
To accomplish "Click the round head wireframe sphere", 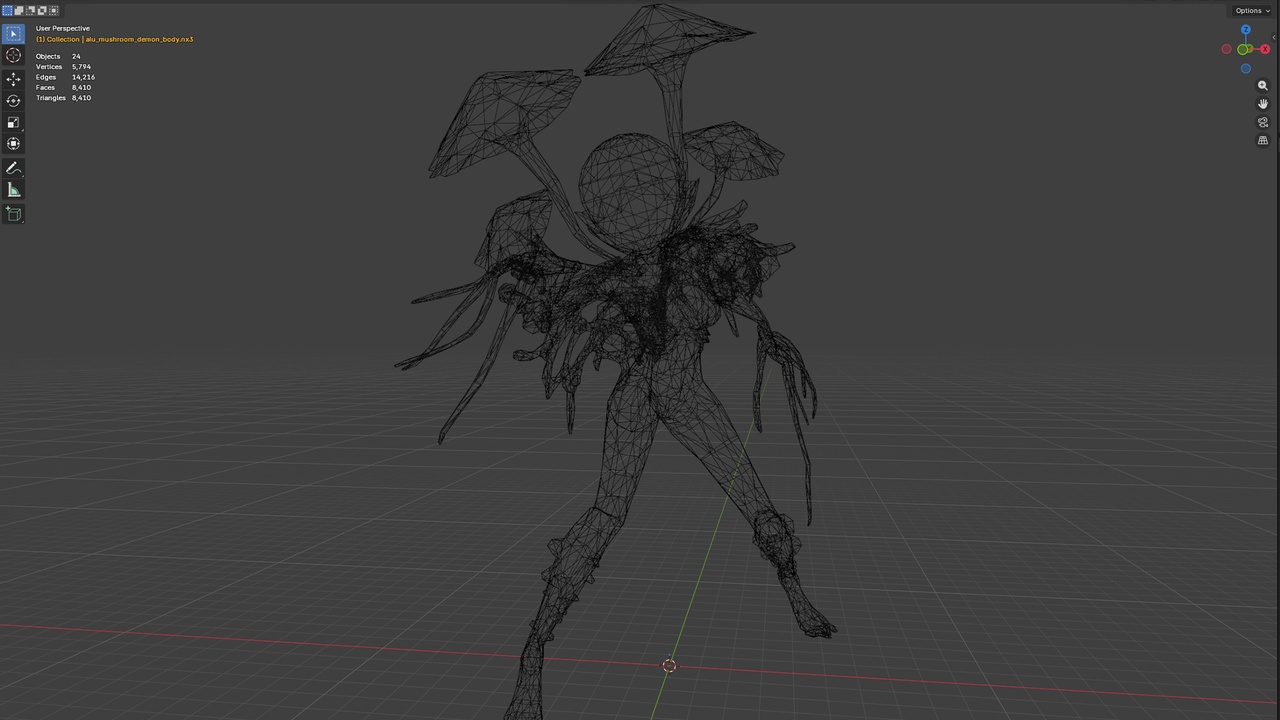I will tap(633, 190).
